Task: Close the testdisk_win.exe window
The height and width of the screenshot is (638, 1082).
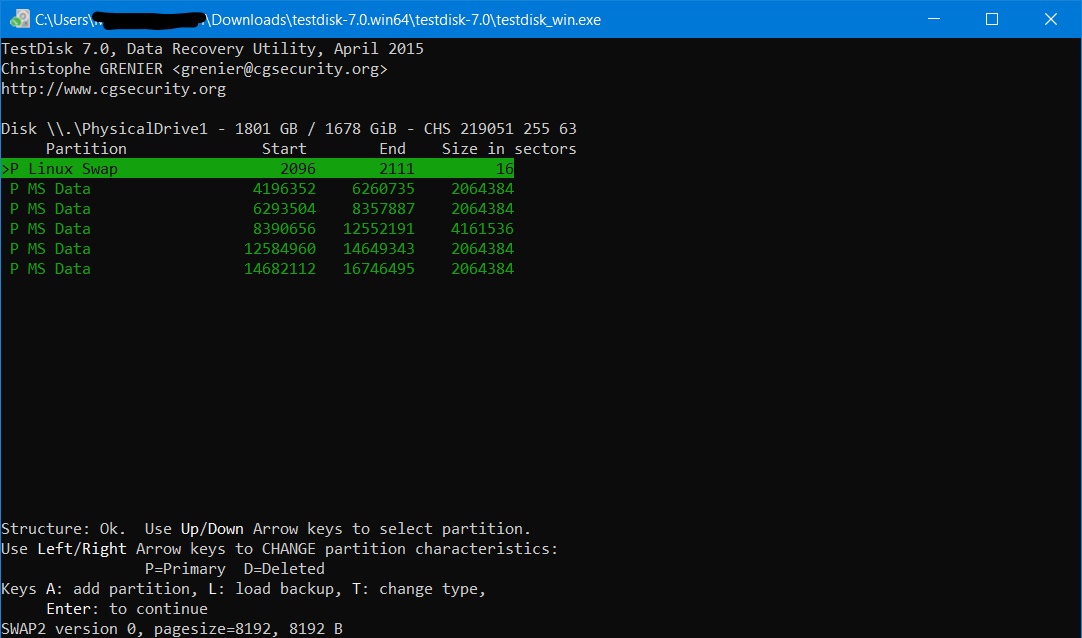Action: coord(1050,19)
